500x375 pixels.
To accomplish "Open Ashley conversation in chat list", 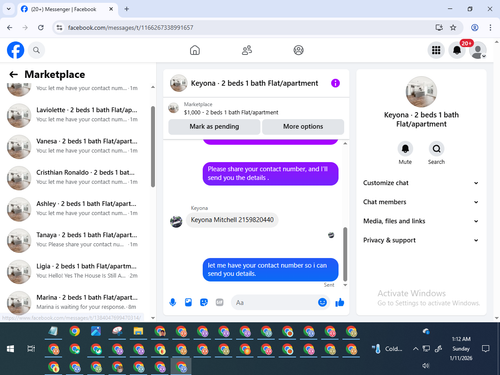I will (77, 209).
